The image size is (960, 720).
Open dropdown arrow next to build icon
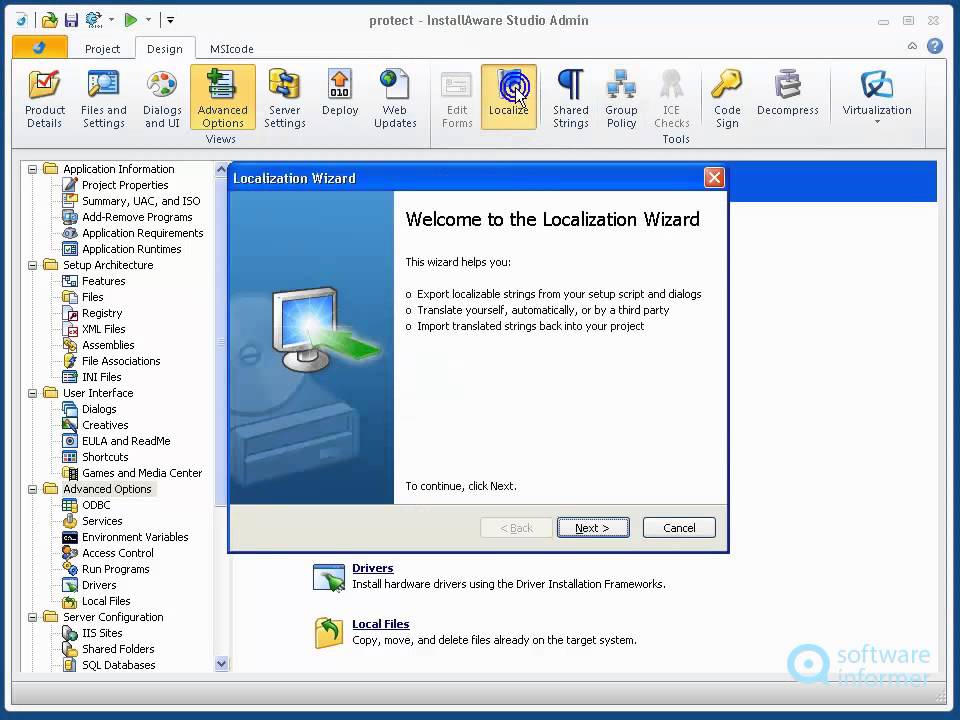[111, 20]
